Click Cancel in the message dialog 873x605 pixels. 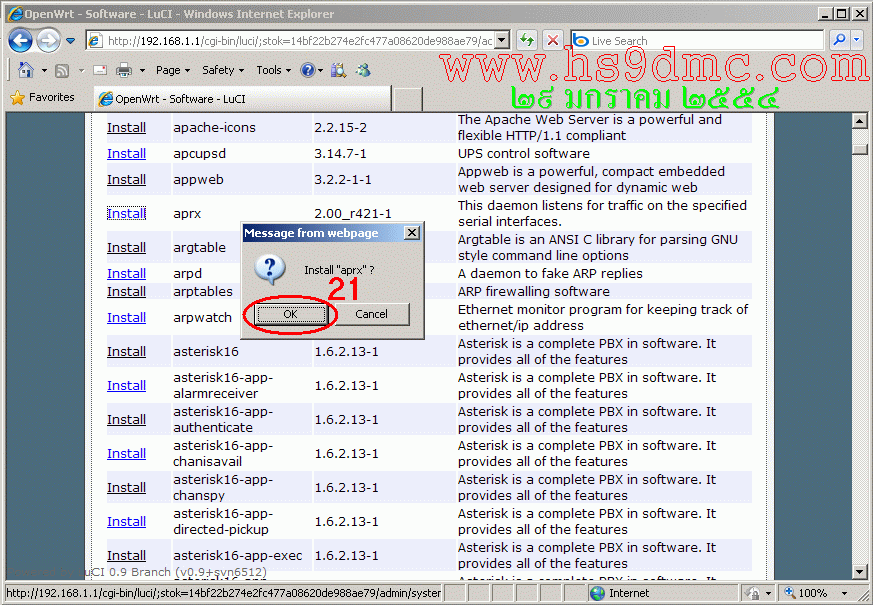371,314
